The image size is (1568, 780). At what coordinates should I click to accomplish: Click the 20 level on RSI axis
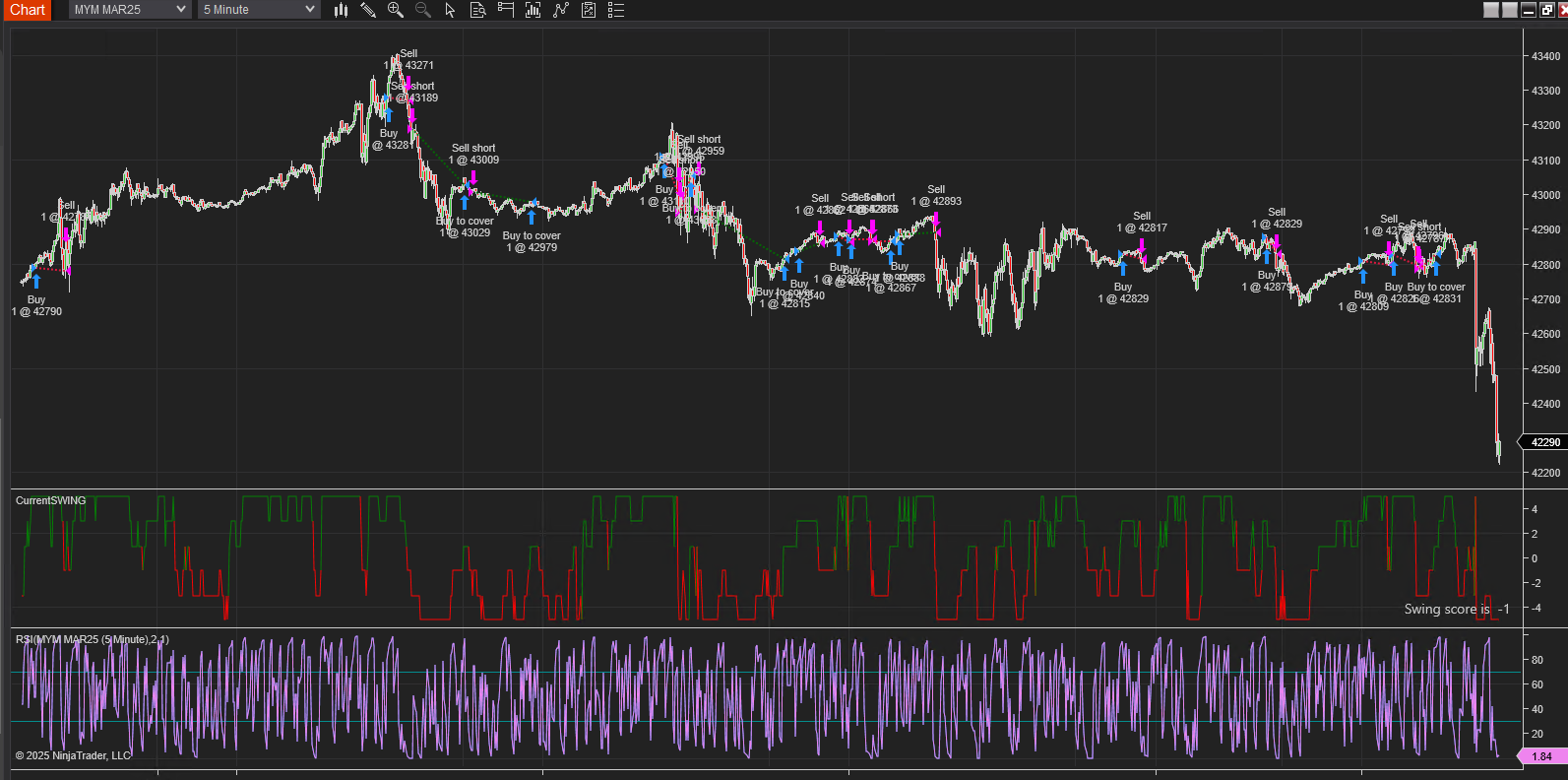[1537, 734]
